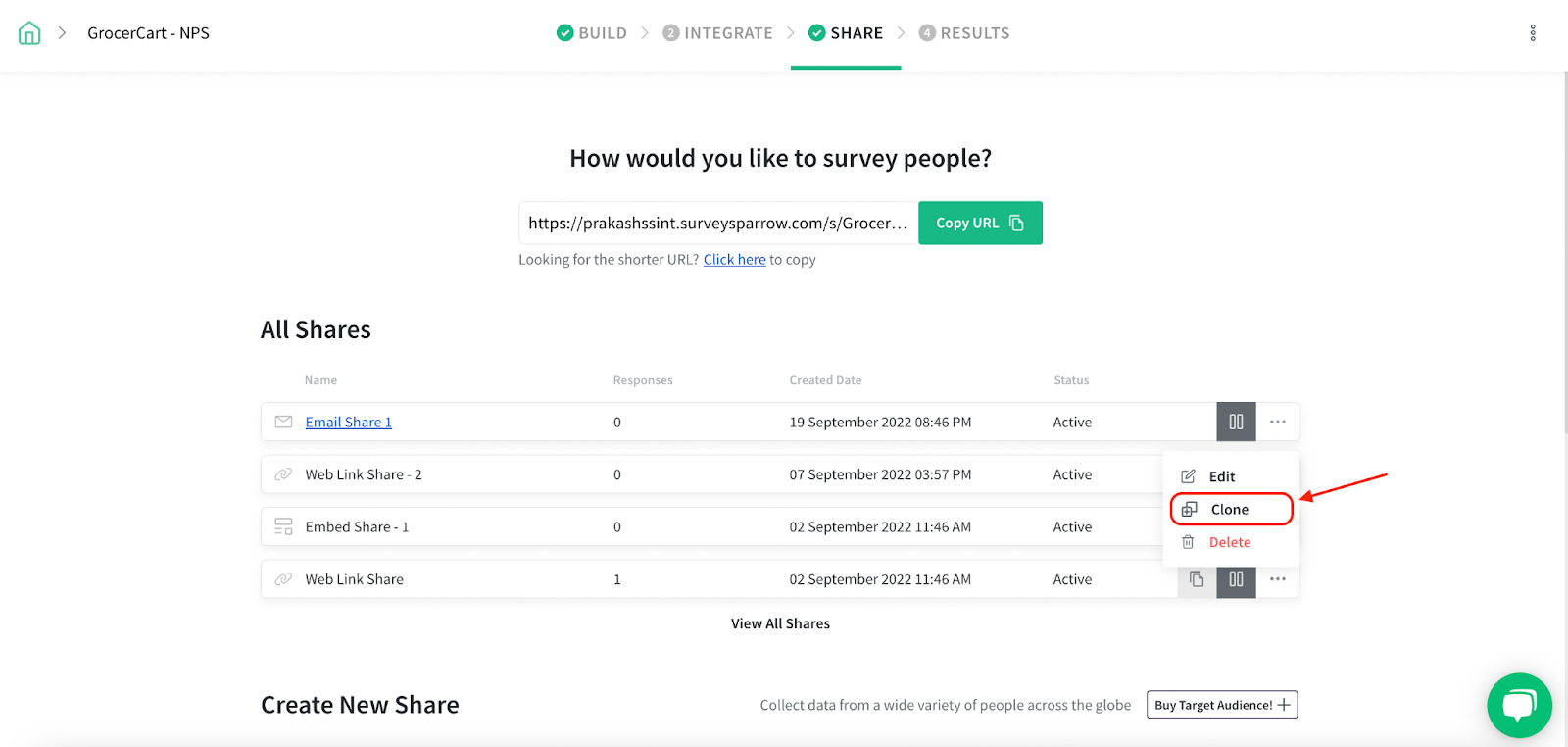The image size is (1568, 747).
Task: Copy link icon in Web Link Share row
Action: tap(1197, 579)
